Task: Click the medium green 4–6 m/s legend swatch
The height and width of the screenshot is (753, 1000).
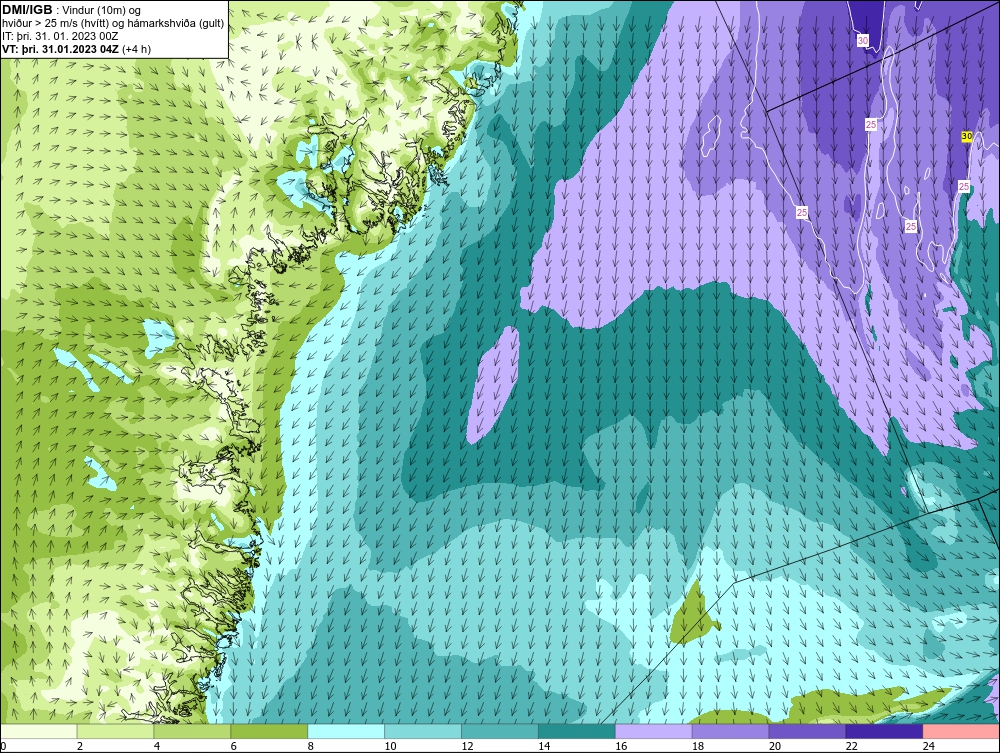Action: [x=192, y=731]
